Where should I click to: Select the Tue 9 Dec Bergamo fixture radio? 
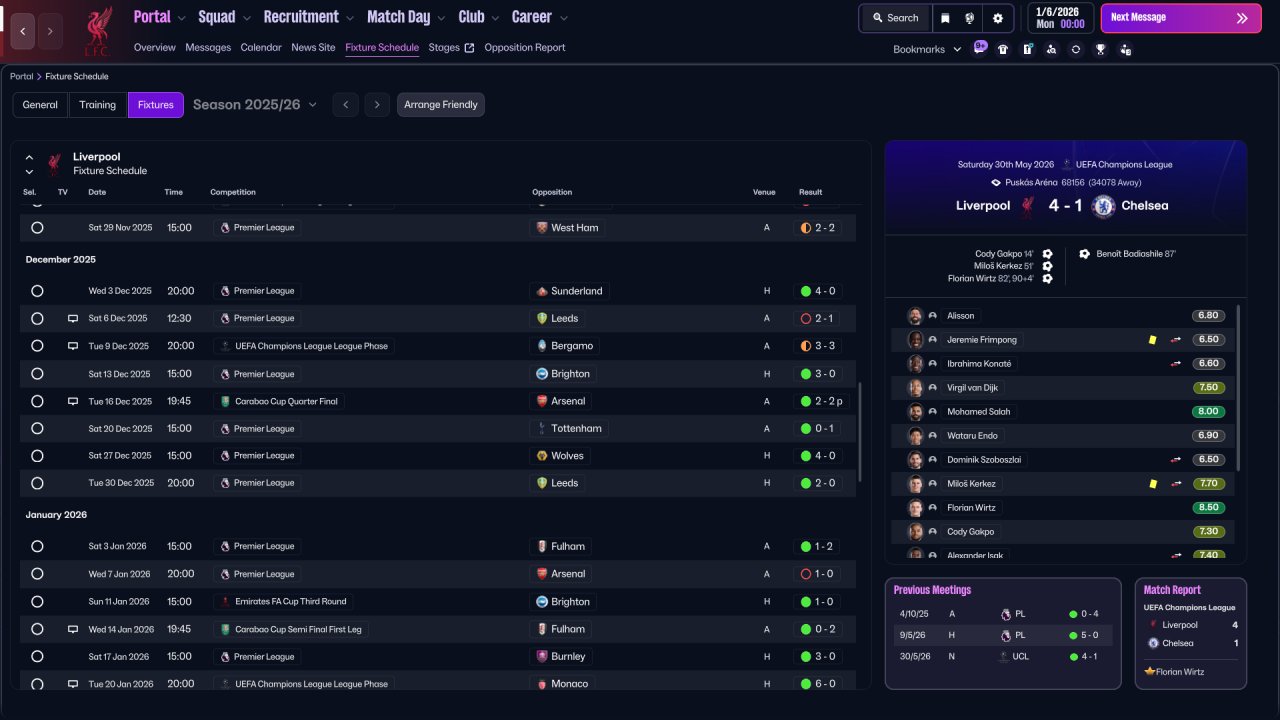pyautogui.click(x=37, y=346)
